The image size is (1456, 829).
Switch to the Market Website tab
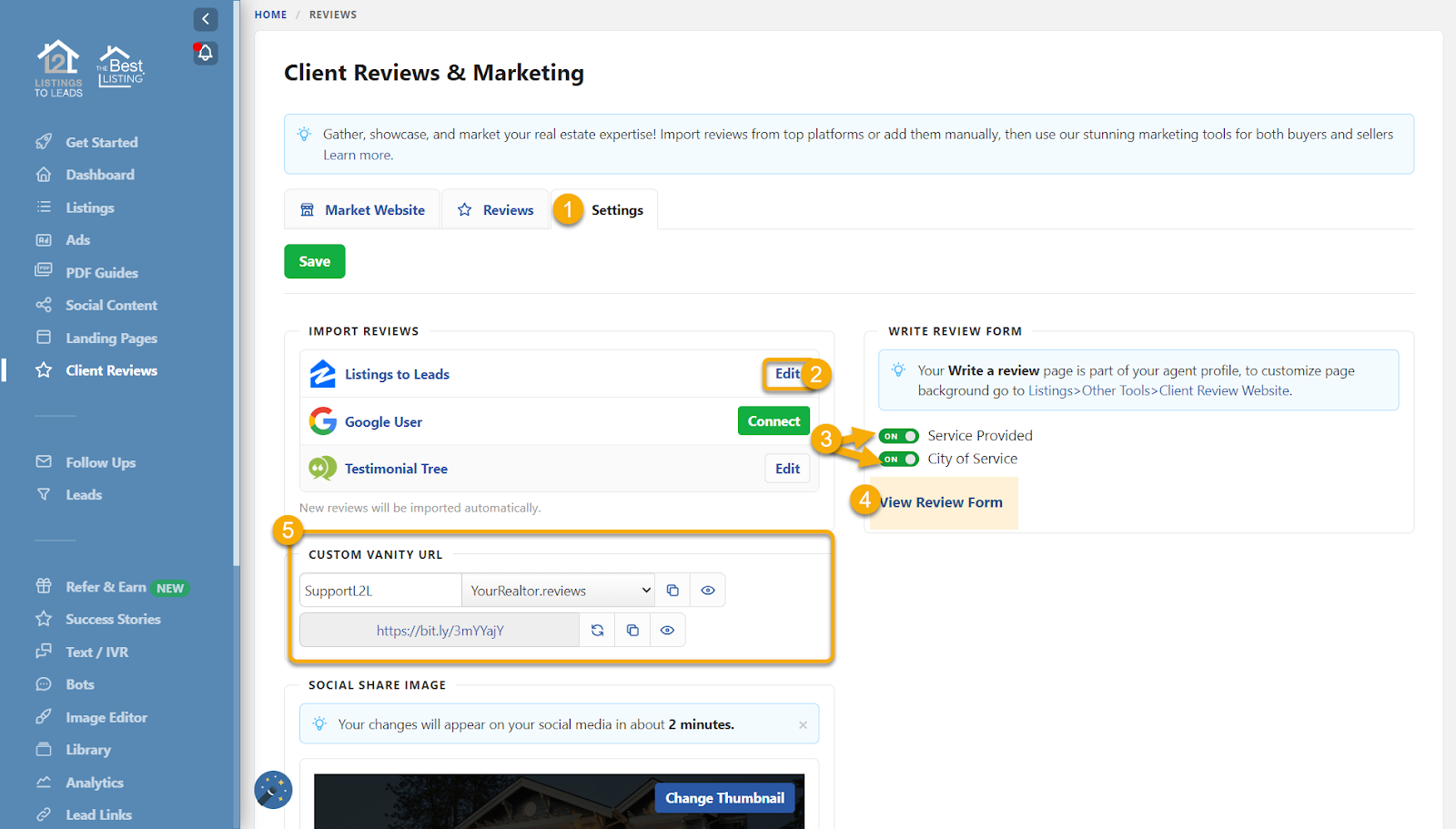coord(362,210)
